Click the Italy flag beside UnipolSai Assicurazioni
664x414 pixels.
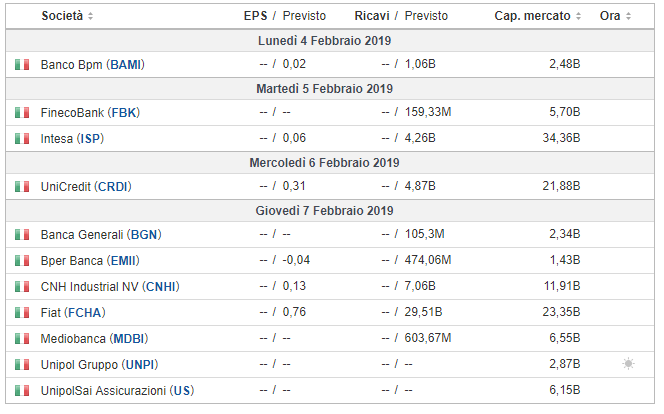22,390
